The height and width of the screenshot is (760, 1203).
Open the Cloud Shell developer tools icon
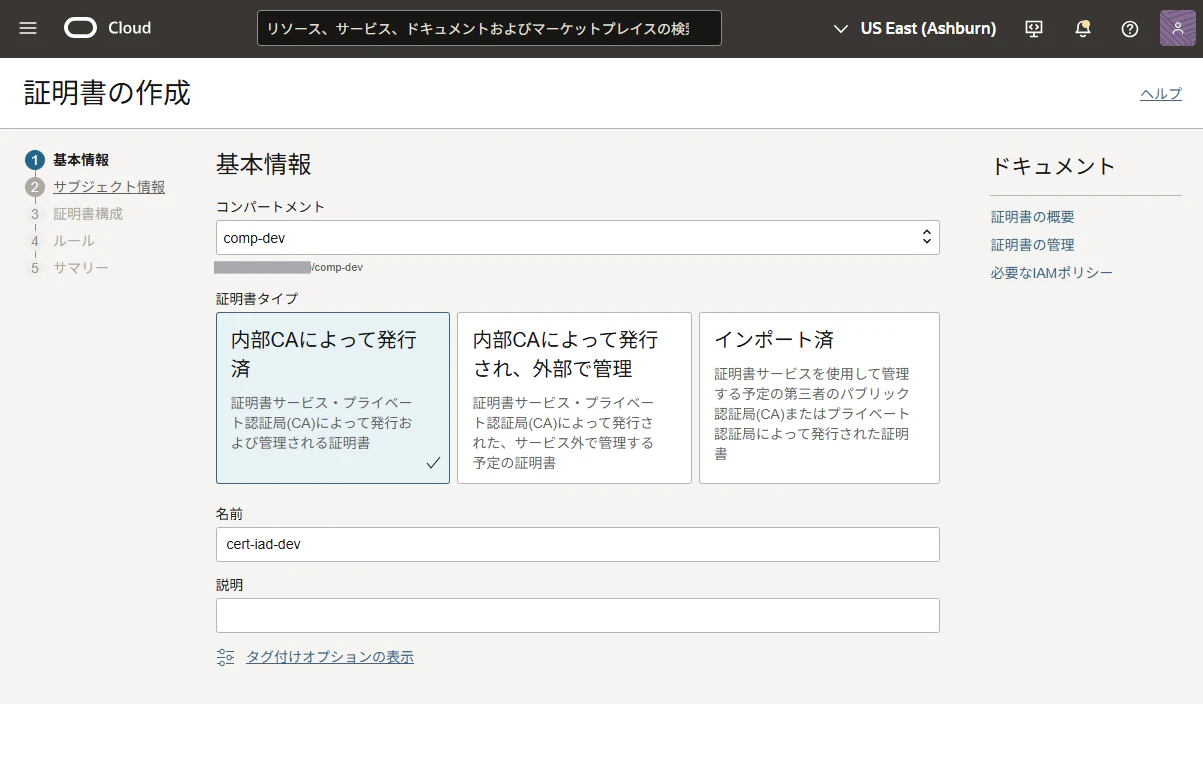[x=1034, y=29]
